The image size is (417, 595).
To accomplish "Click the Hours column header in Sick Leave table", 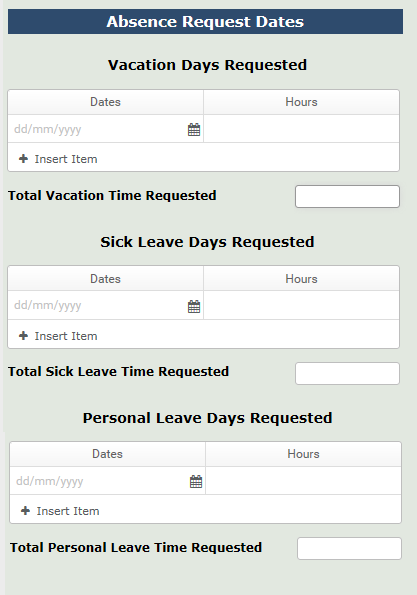I will (x=301, y=279).
